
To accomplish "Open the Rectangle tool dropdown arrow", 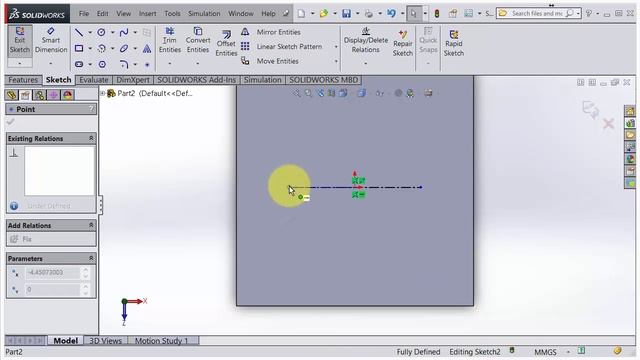I will (x=90, y=49).
